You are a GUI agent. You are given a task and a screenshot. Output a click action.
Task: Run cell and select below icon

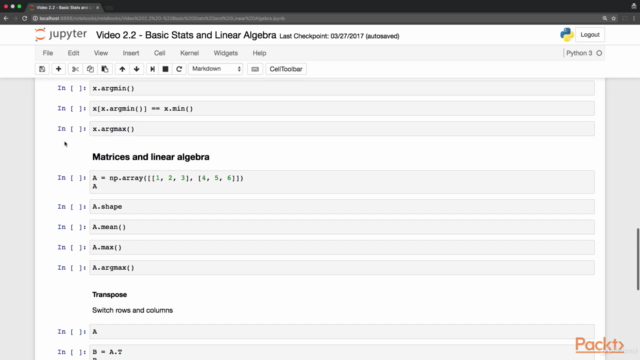point(152,69)
